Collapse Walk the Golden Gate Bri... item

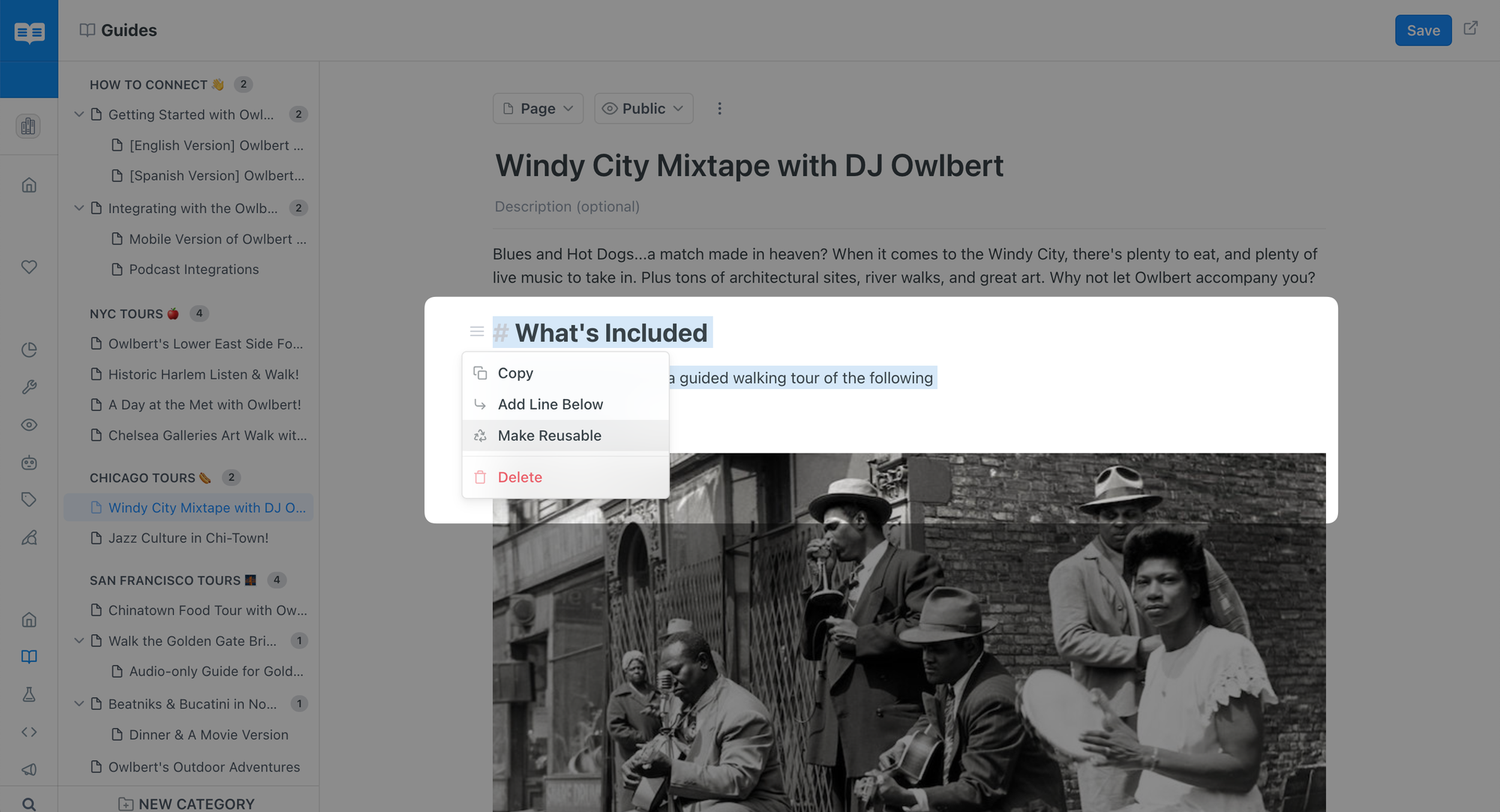79,640
